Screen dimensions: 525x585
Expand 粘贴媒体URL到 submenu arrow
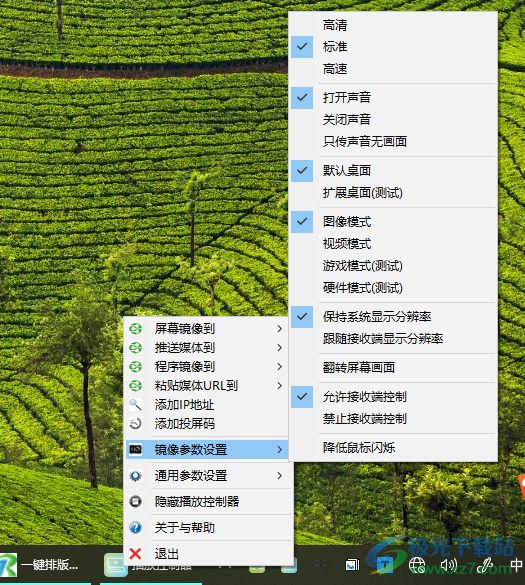[x=280, y=385]
